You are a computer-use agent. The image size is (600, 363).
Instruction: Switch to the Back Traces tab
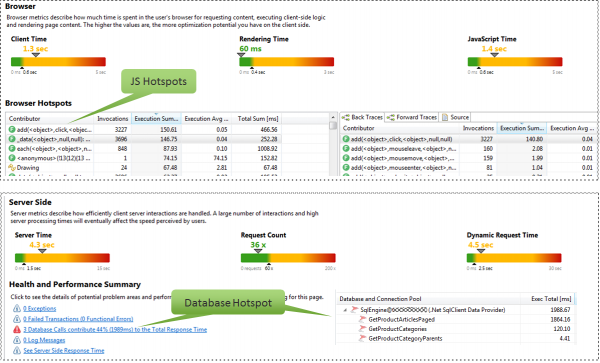pyautogui.click(x=362, y=117)
